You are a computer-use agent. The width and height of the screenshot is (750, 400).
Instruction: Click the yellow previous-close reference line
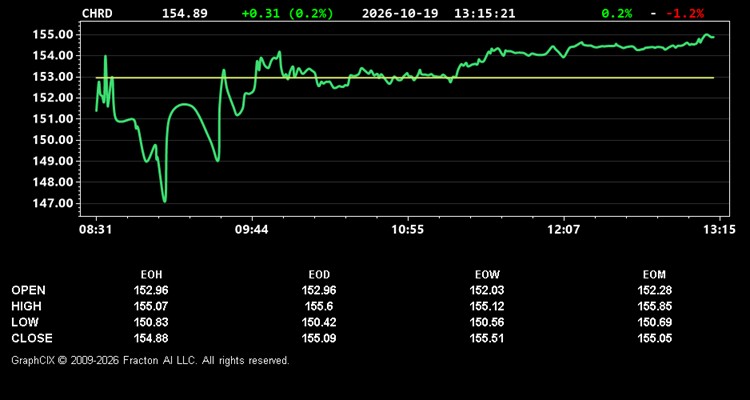pos(405,78)
